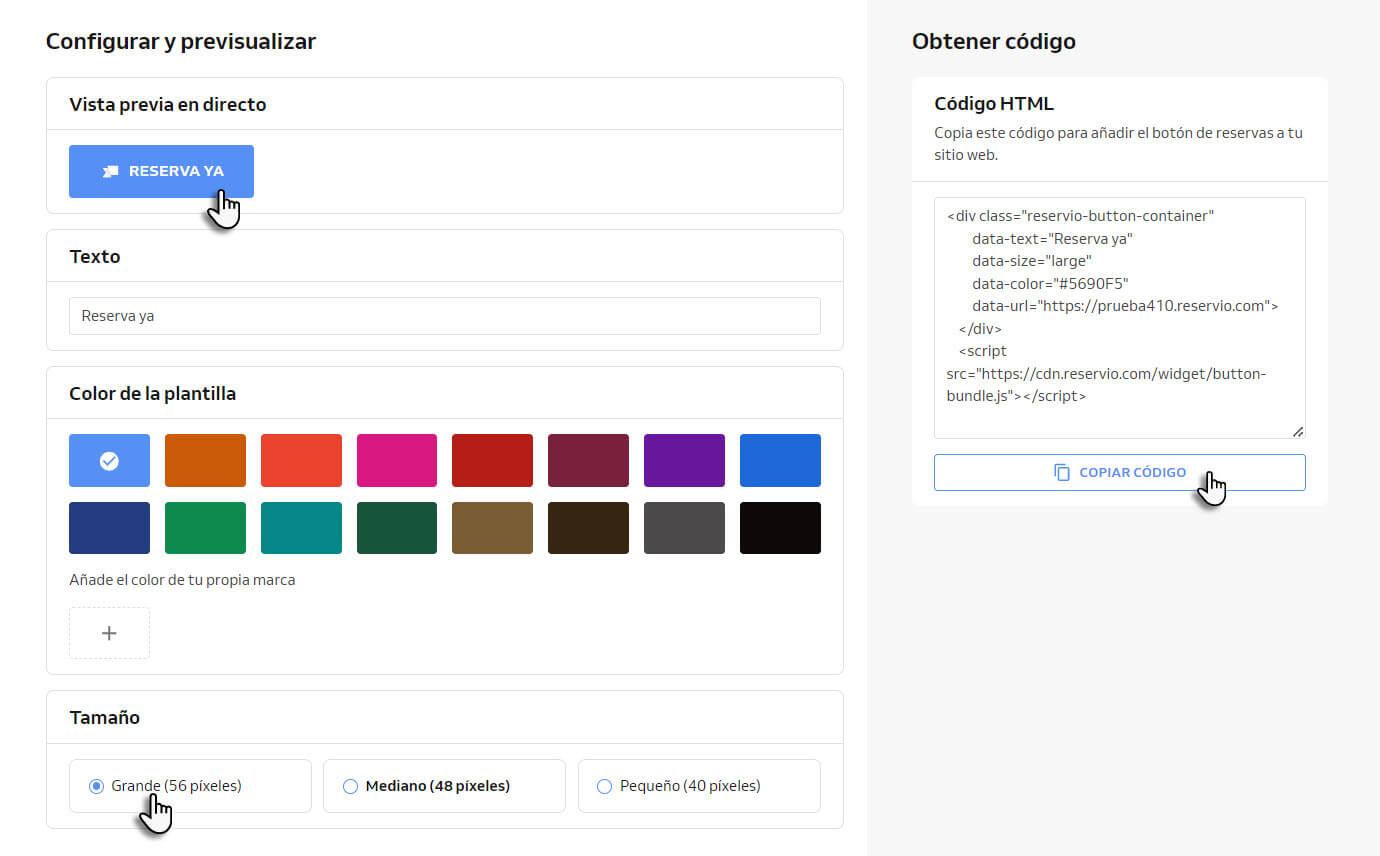Image resolution: width=1380 pixels, height=856 pixels.
Task: Click the Reserva ya text input field
Action: pos(445,316)
